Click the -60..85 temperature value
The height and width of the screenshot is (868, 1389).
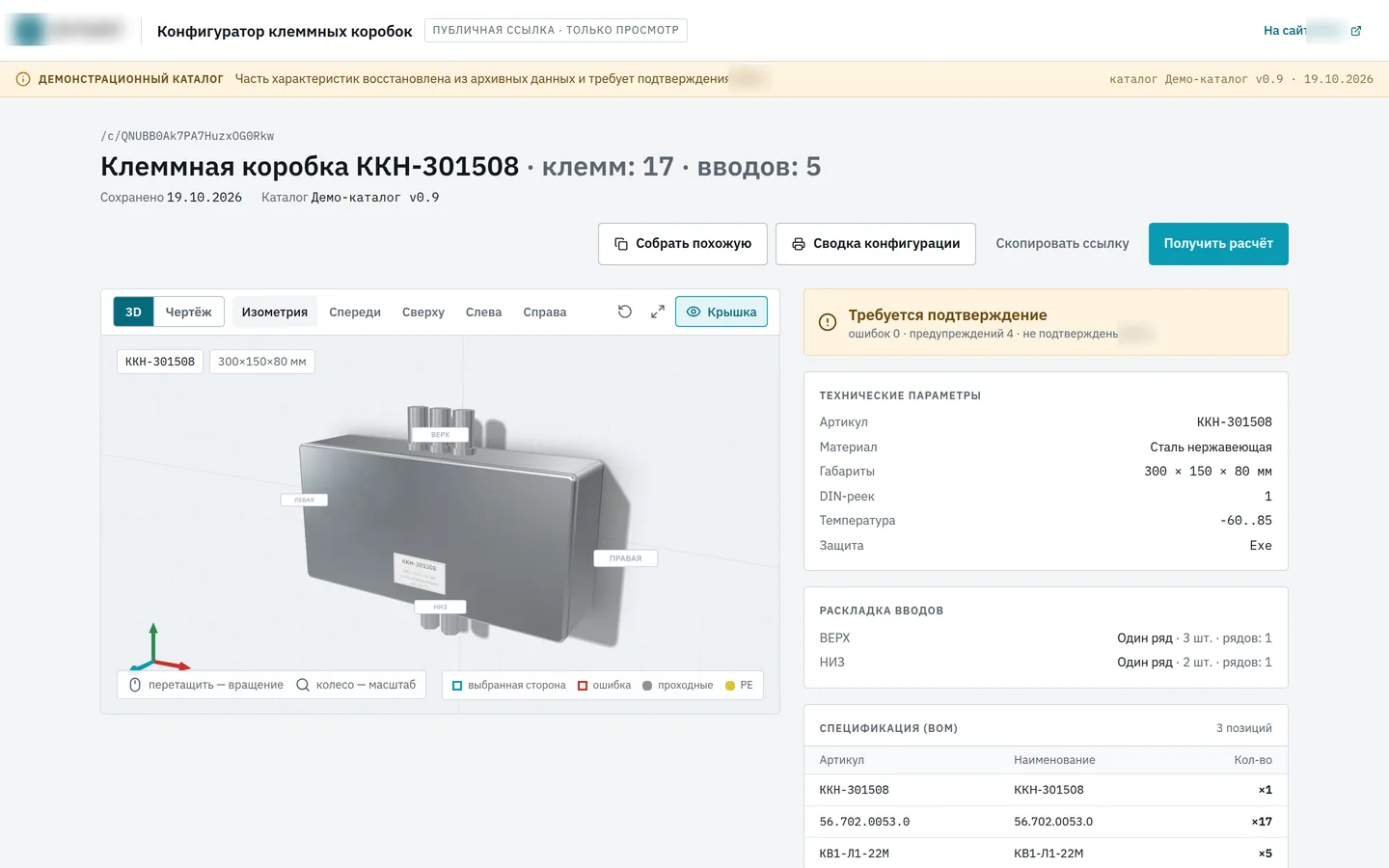click(1246, 521)
